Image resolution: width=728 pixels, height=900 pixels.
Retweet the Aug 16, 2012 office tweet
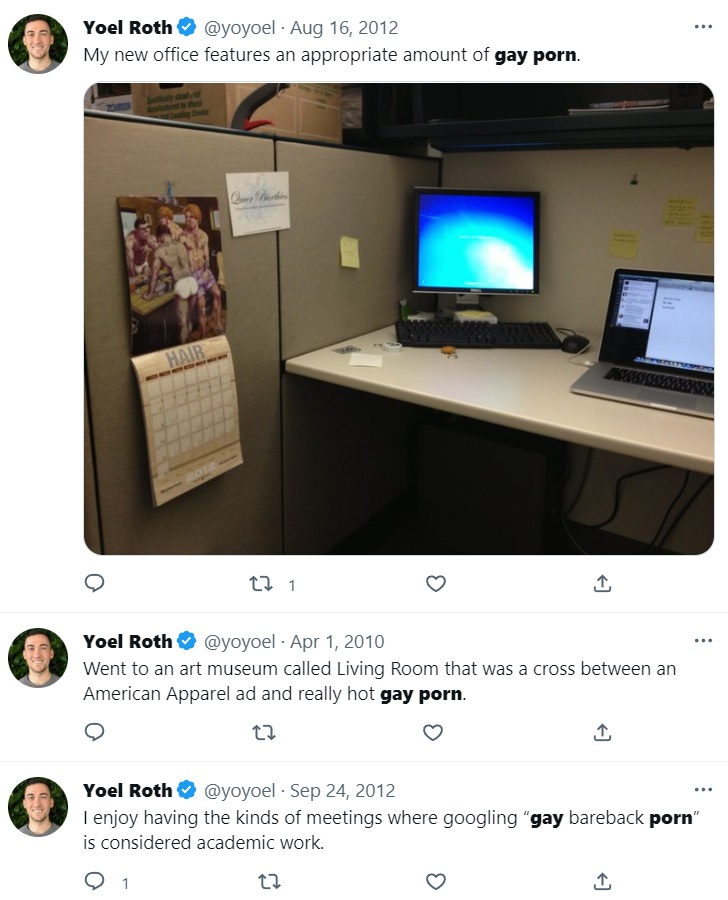coord(261,584)
